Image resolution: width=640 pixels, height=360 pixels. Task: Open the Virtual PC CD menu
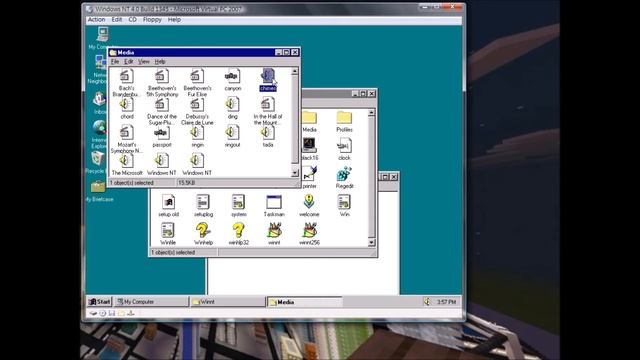(133, 20)
